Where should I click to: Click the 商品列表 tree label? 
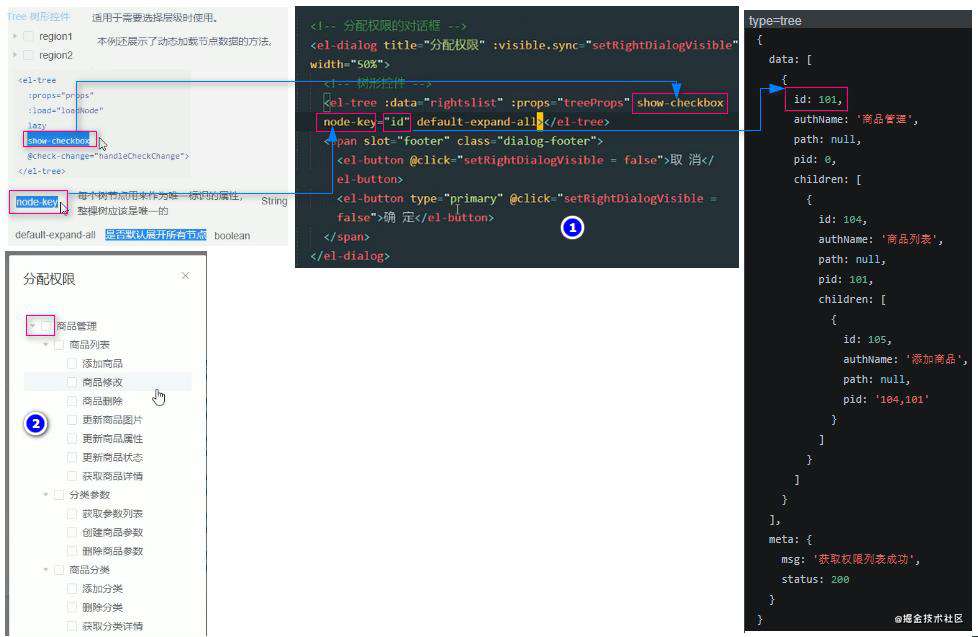89,344
